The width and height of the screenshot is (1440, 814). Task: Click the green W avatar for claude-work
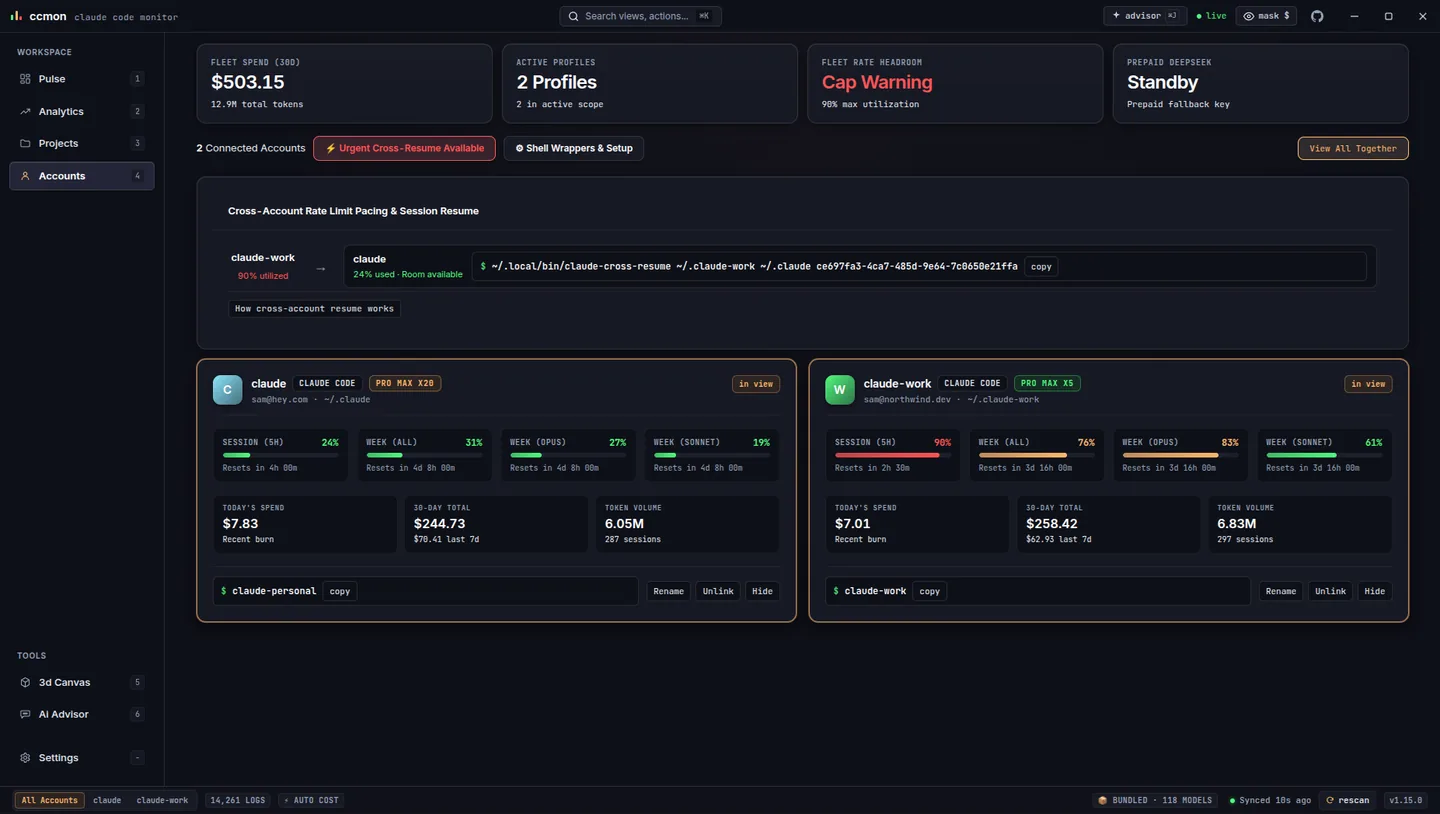(839, 390)
